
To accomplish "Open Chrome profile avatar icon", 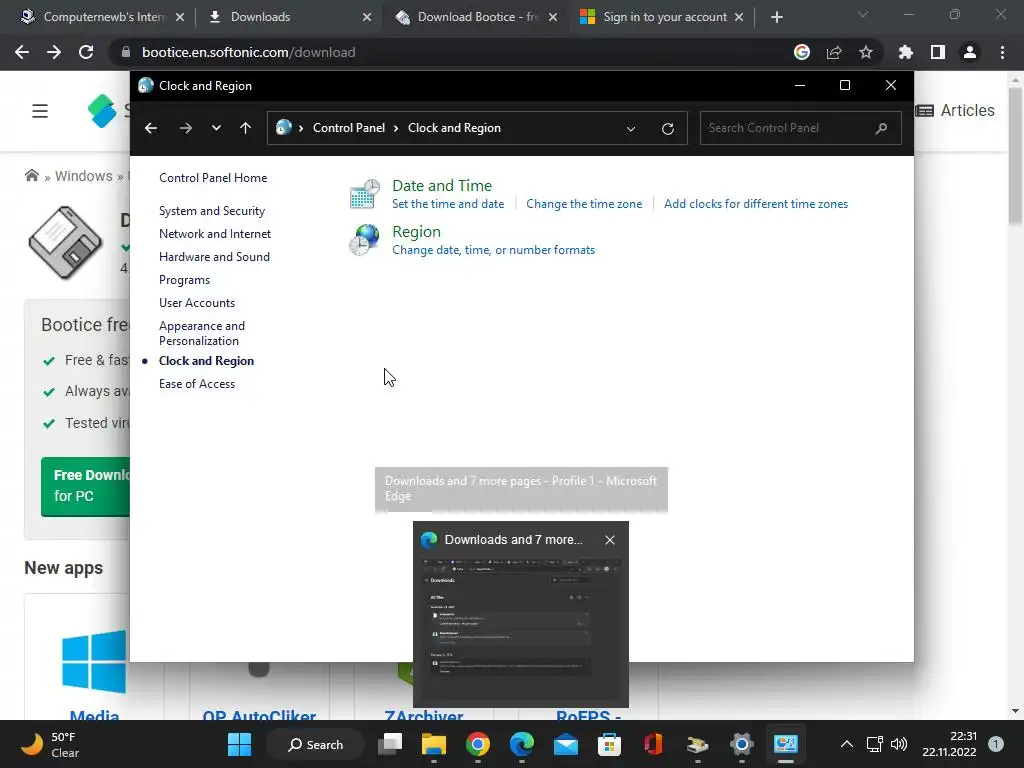I will pyautogui.click(x=969, y=52).
